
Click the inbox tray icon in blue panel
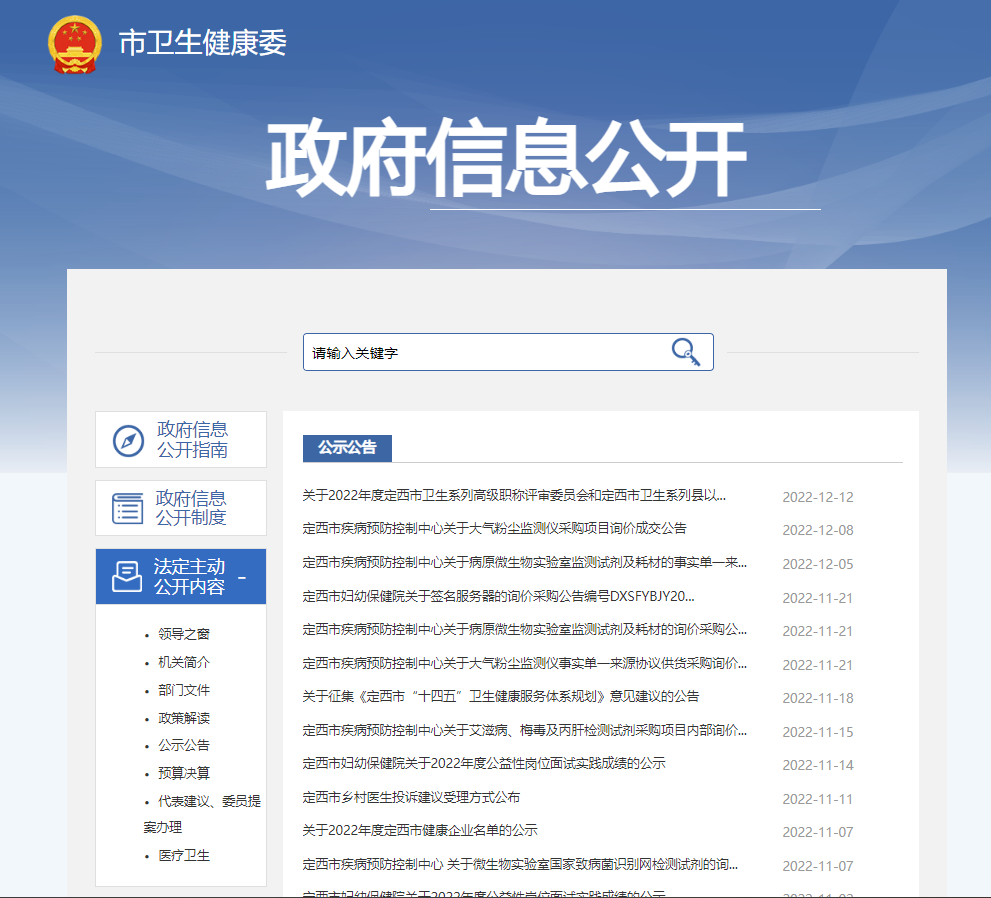[x=127, y=577]
